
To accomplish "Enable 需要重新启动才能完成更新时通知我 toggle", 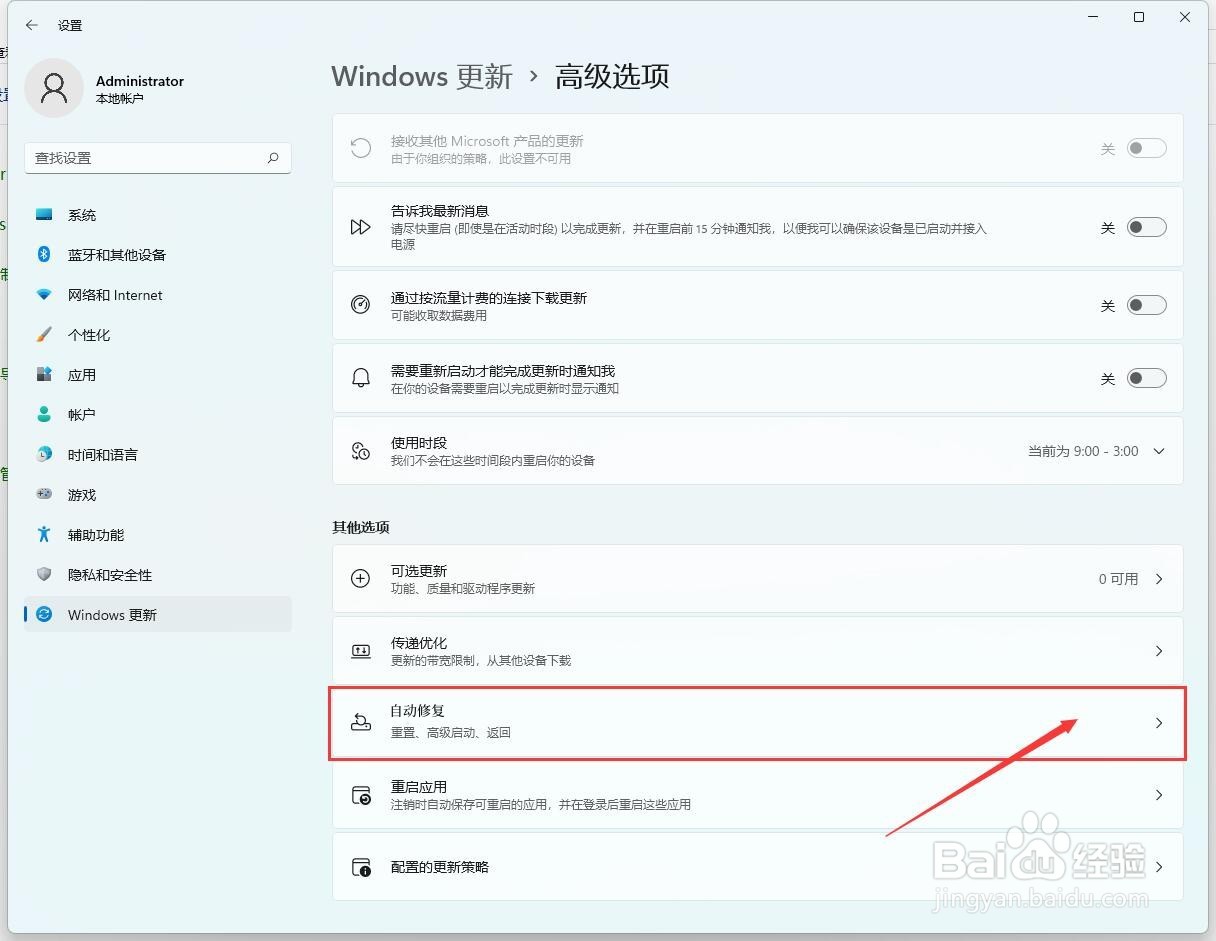I will click(x=1147, y=378).
